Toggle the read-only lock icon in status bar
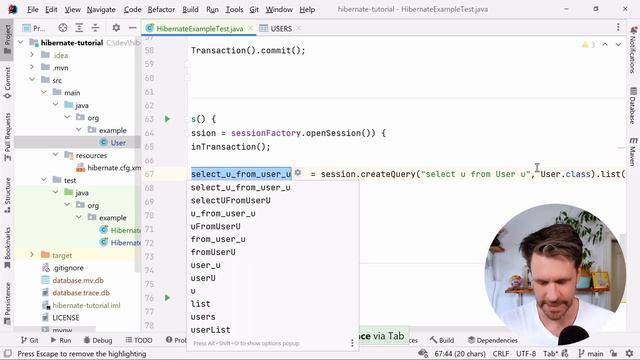640x360 pixels. click(613, 353)
